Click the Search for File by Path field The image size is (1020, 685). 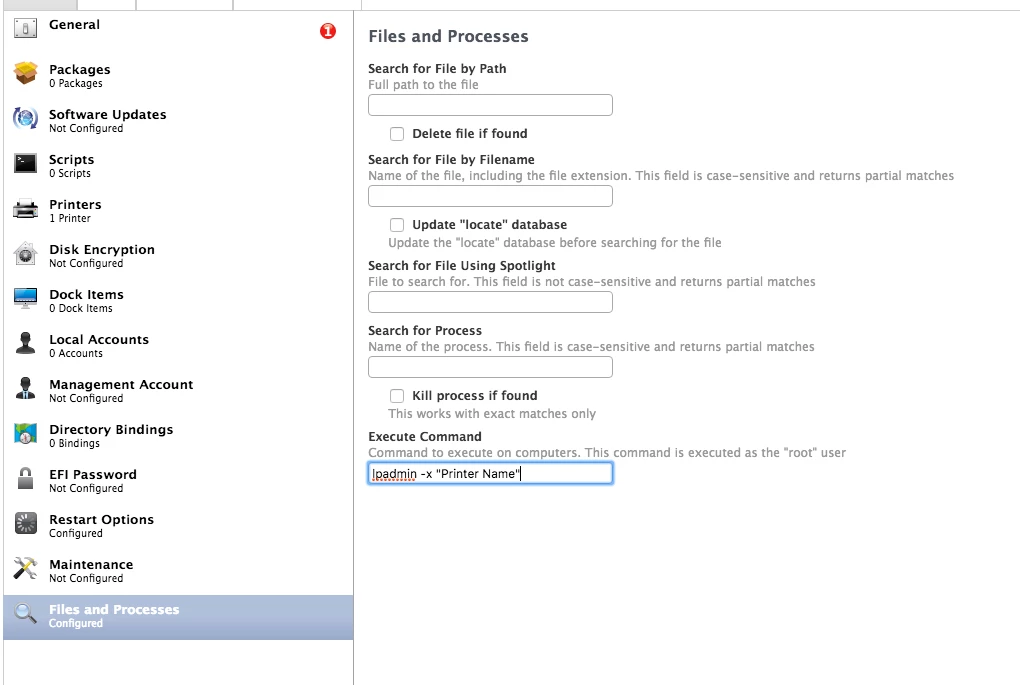(490, 105)
